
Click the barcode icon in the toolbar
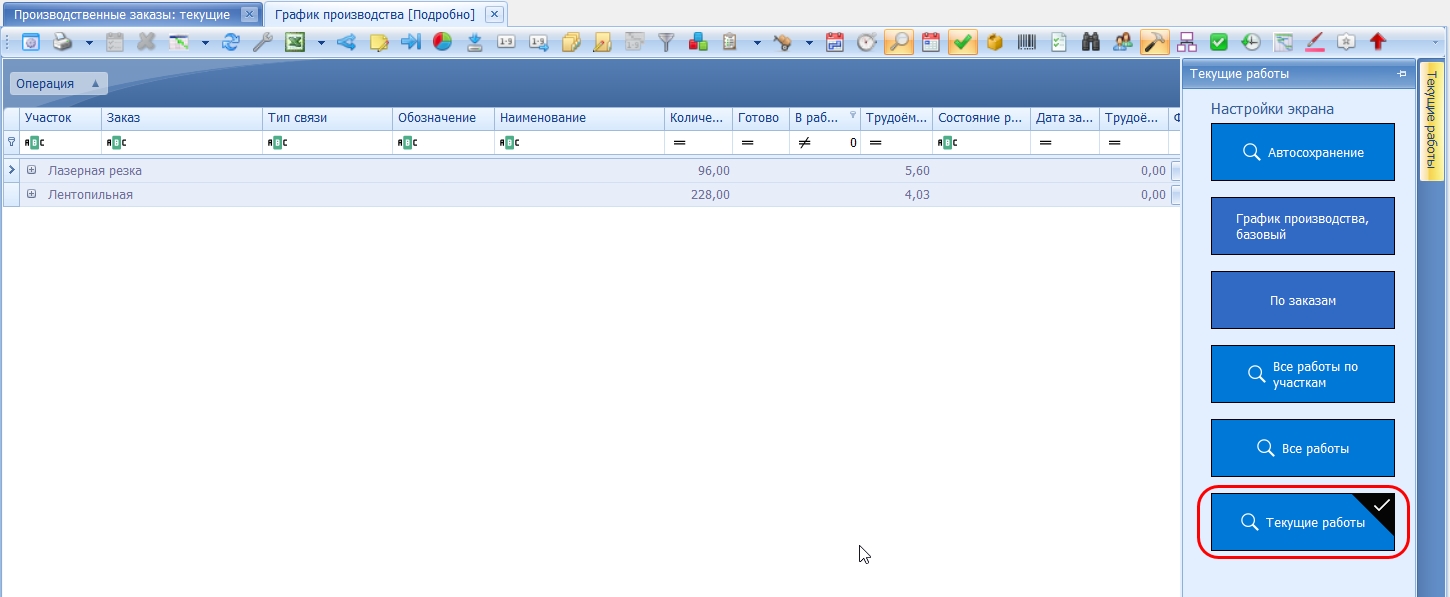(1027, 42)
